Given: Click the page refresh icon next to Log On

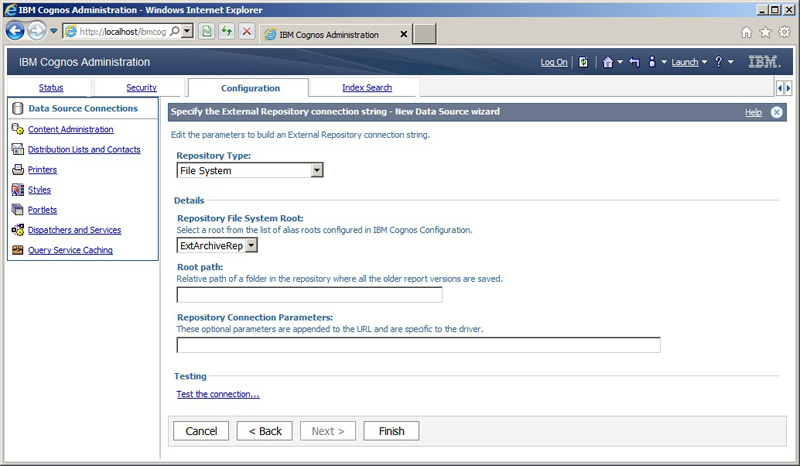Looking at the screenshot, I should (583, 62).
